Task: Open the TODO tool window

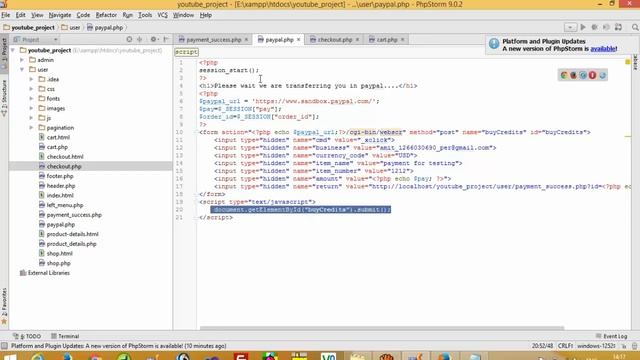Action: pos(27,336)
